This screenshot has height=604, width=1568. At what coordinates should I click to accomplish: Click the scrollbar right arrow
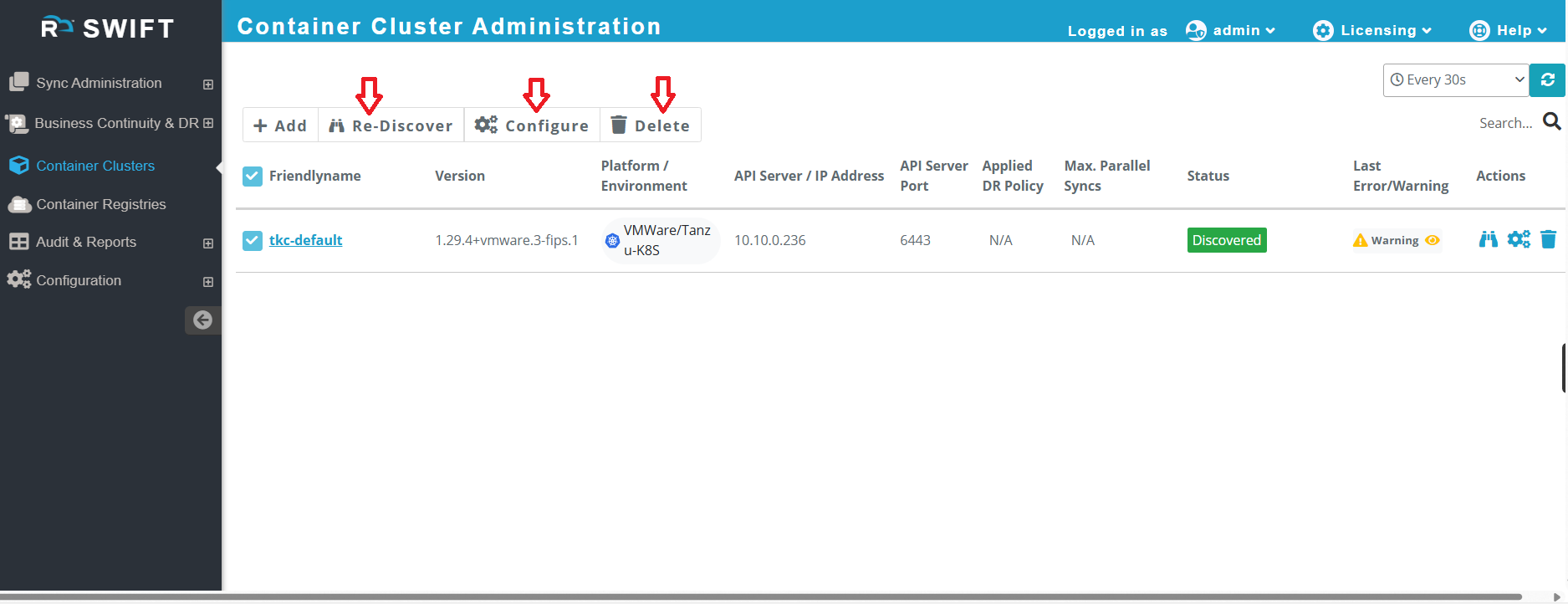pos(1556,597)
